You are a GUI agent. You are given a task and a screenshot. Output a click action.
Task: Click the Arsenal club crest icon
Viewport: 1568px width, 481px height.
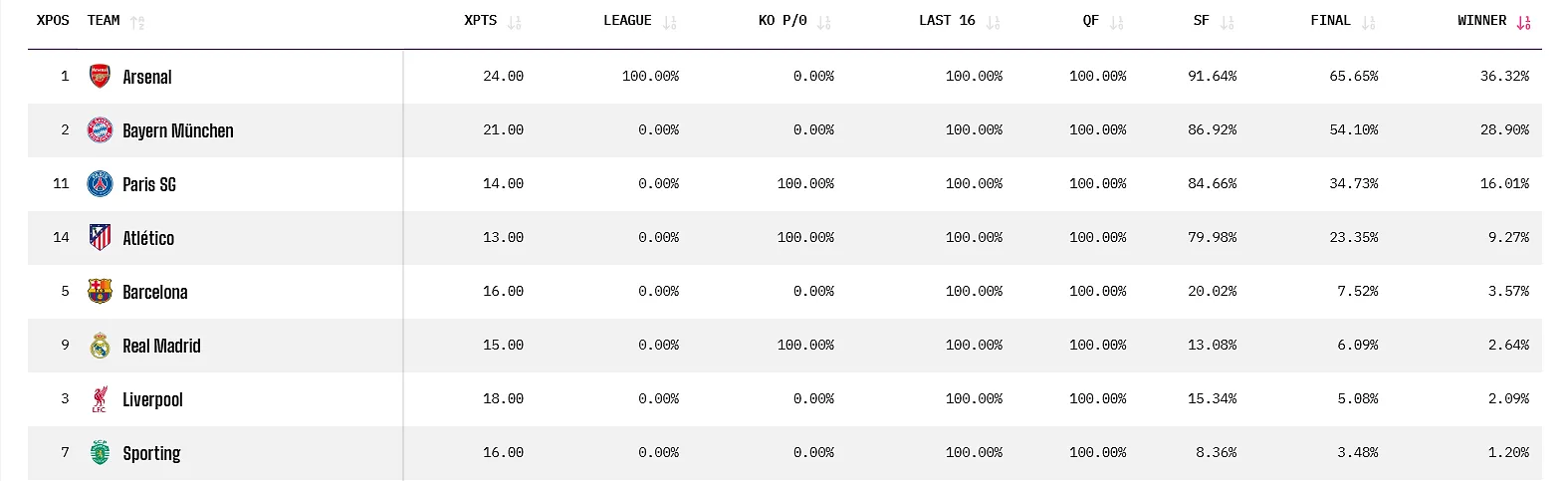pos(100,77)
